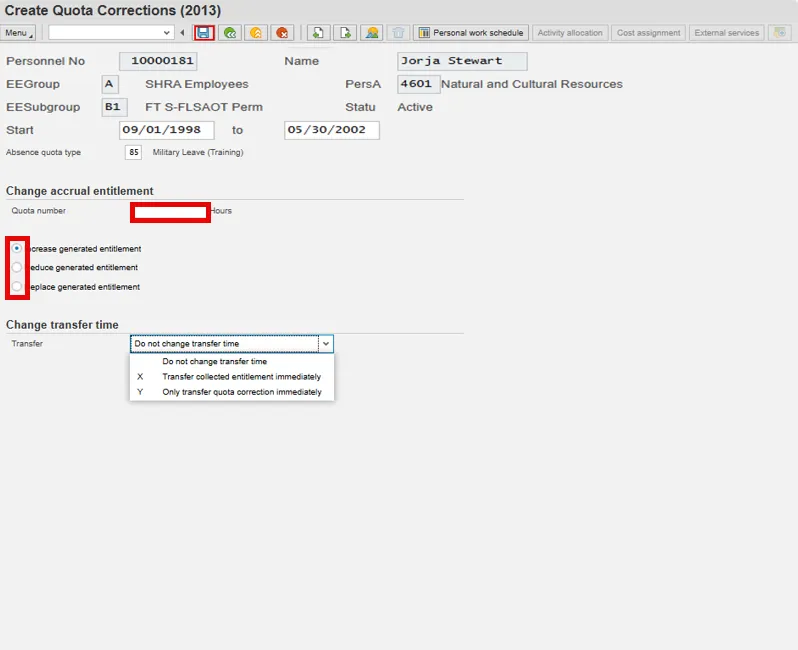Choose 'Transfer collected entitlement immediately' option
Screen dimensions: 798x650
[x=232, y=377]
